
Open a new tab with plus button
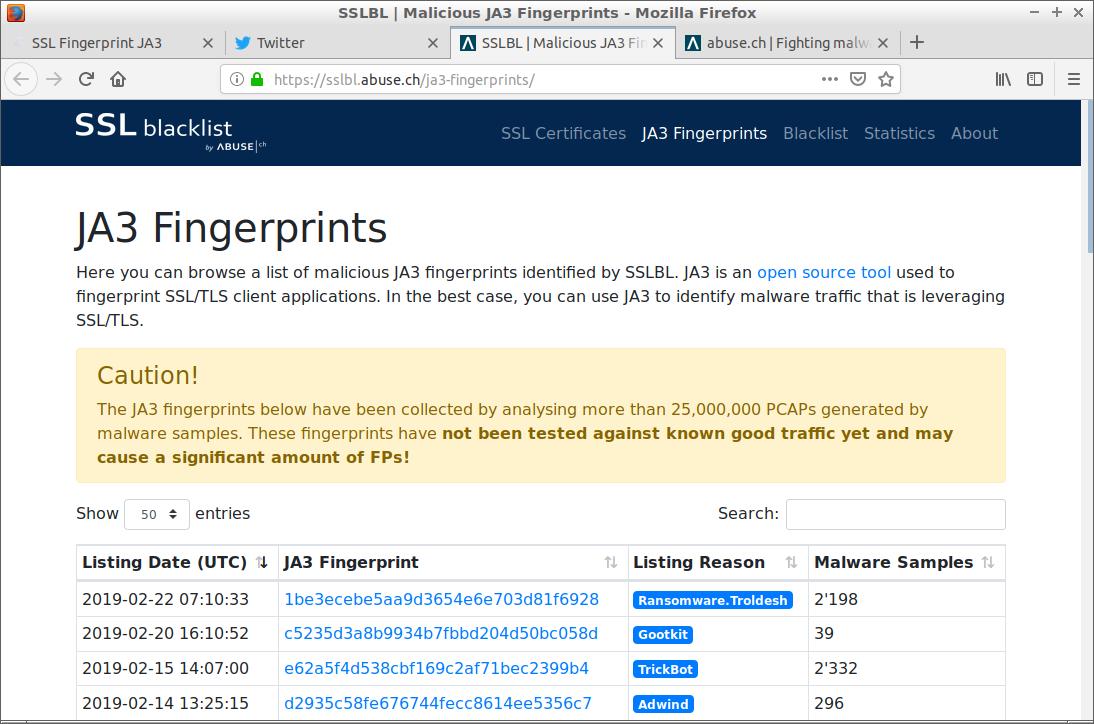(917, 43)
